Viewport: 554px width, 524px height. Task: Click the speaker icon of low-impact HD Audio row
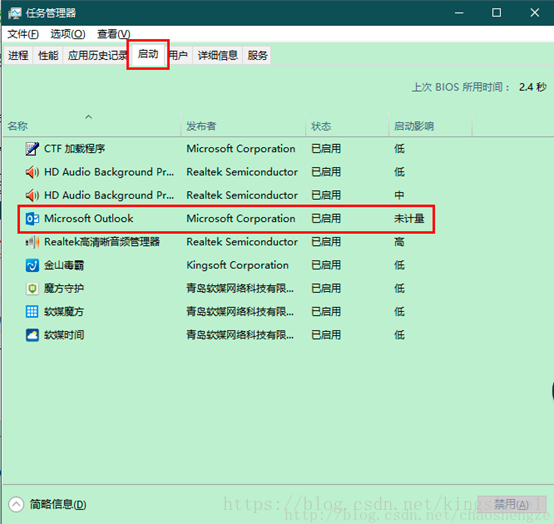32,172
